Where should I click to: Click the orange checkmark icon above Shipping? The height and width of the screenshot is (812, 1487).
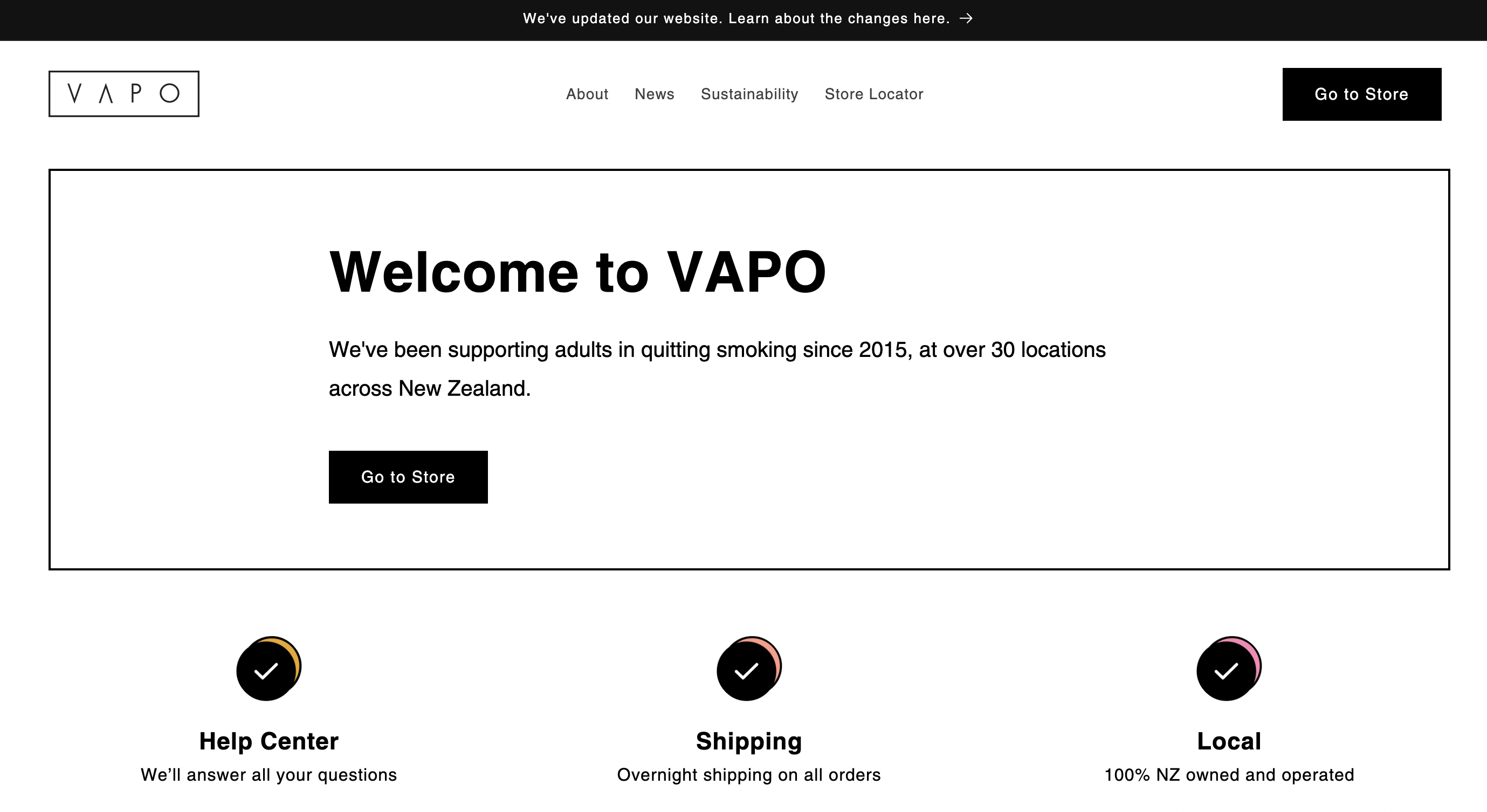[x=749, y=668]
